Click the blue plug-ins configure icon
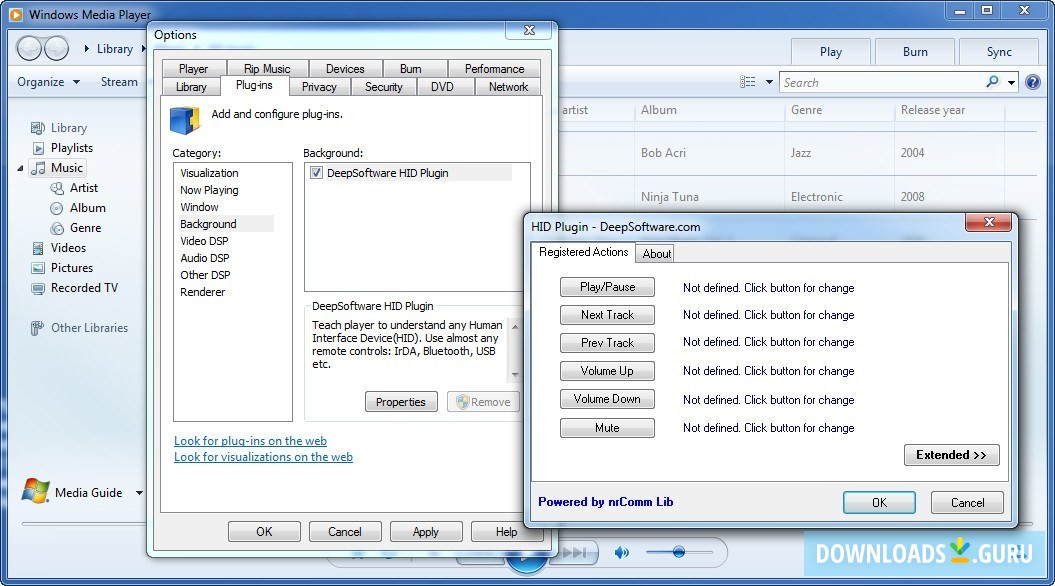The height and width of the screenshot is (586, 1055). coord(184,119)
